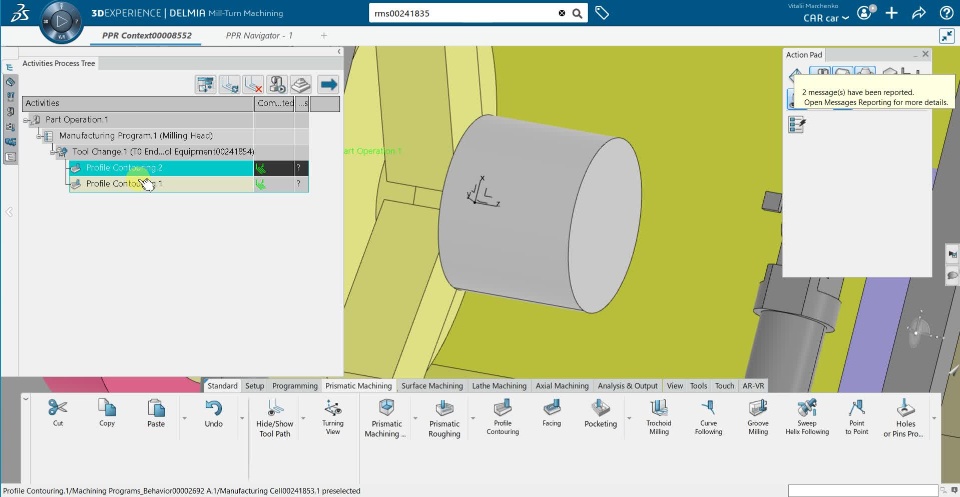Switch to the Lathe Machining tab
Screen dimensions: 960x497
point(499,386)
